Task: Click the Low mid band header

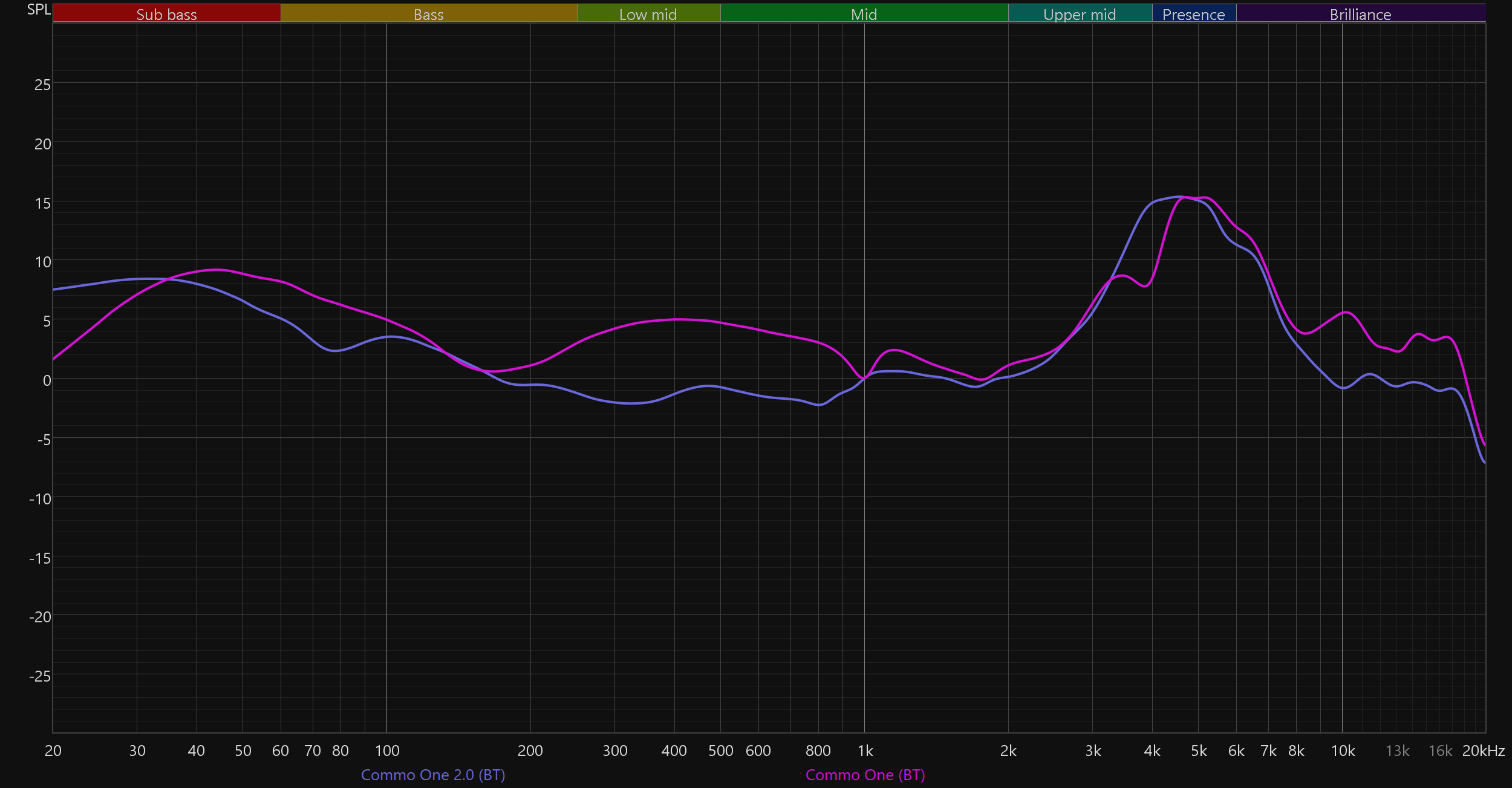Action: (648, 14)
